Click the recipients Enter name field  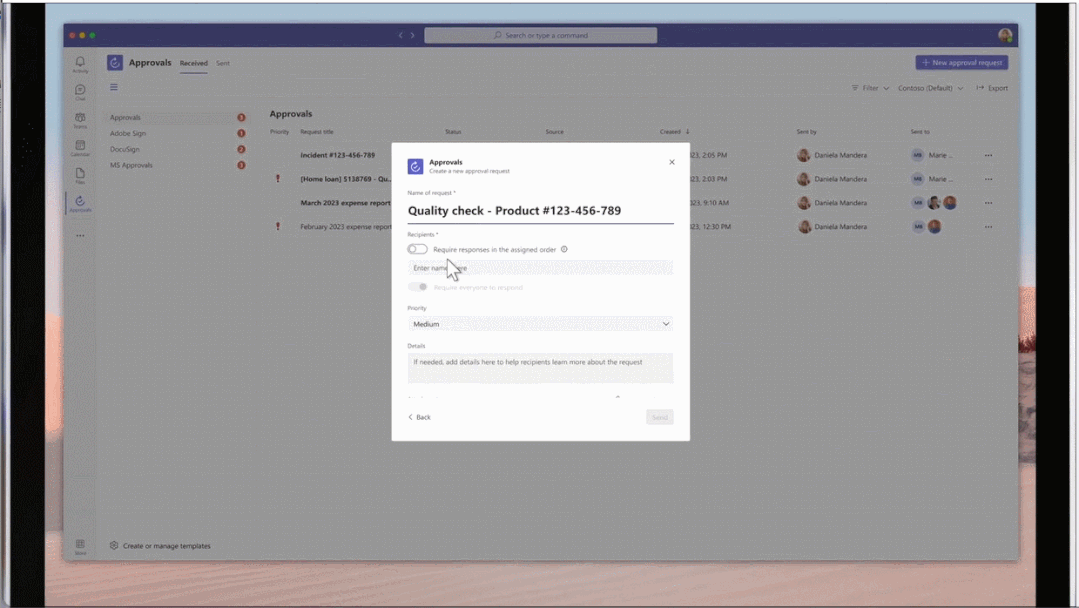[540, 268]
